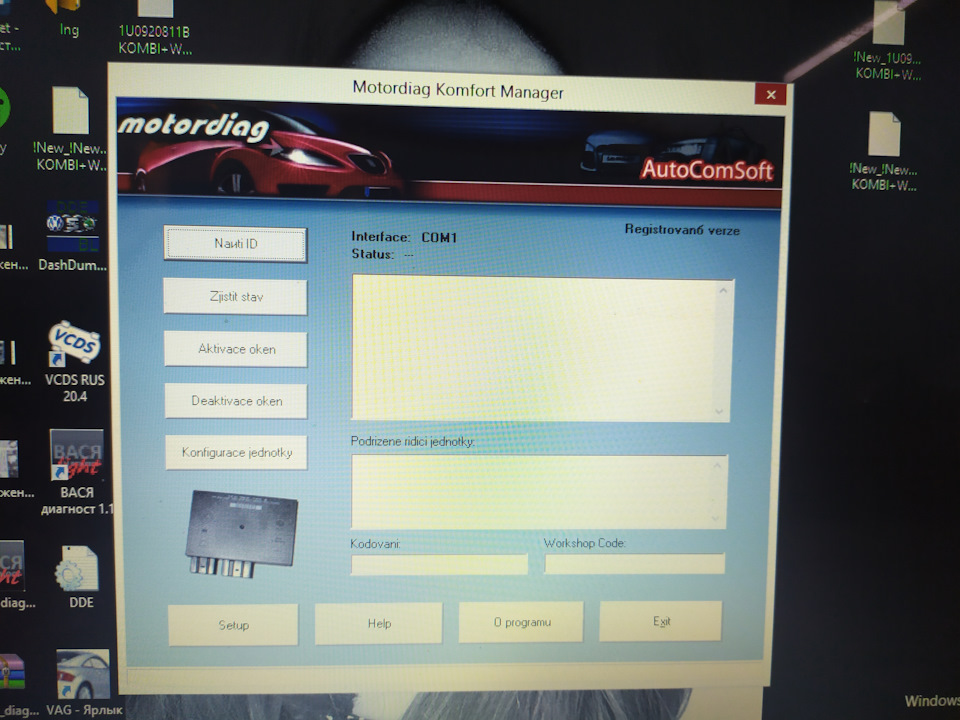
Task: Activate windows with Aktivace oken
Action: pyautogui.click(x=236, y=349)
